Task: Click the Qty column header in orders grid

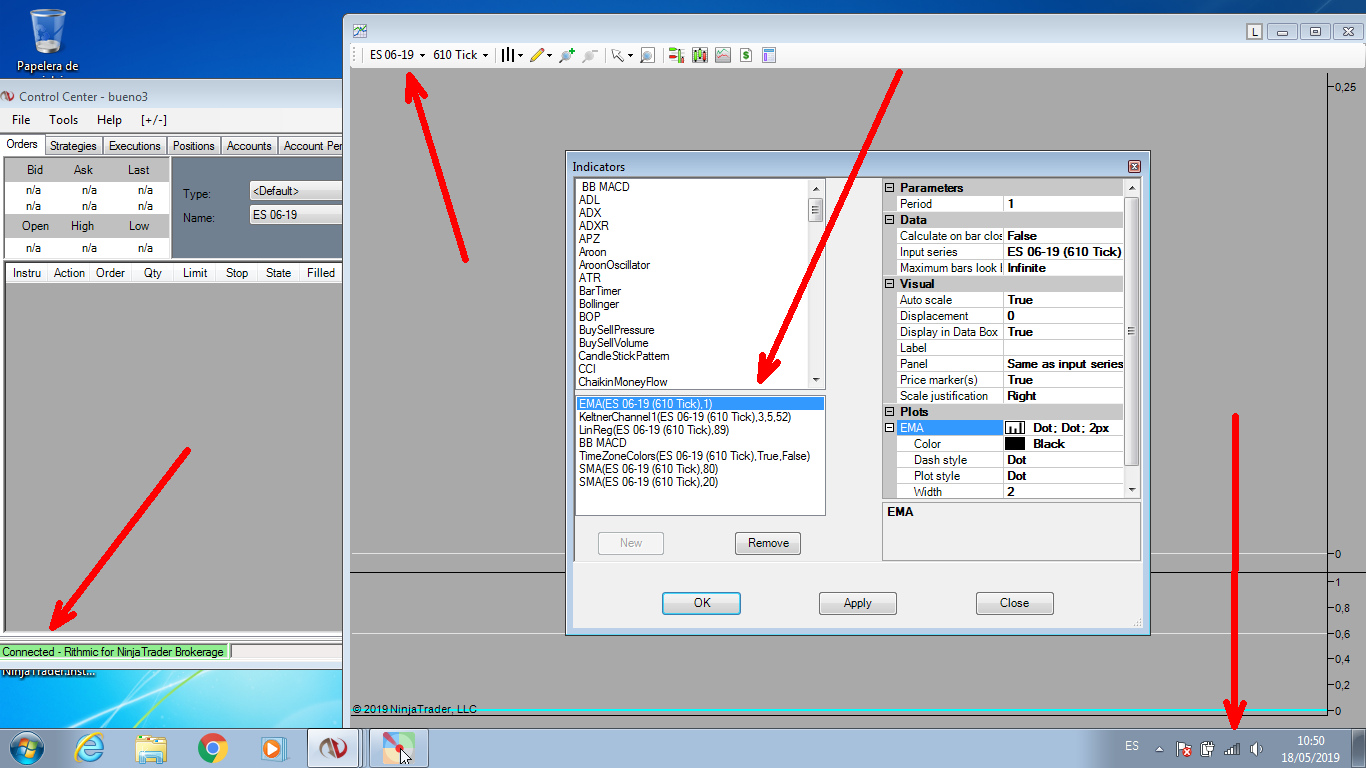Action: point(152,273)
